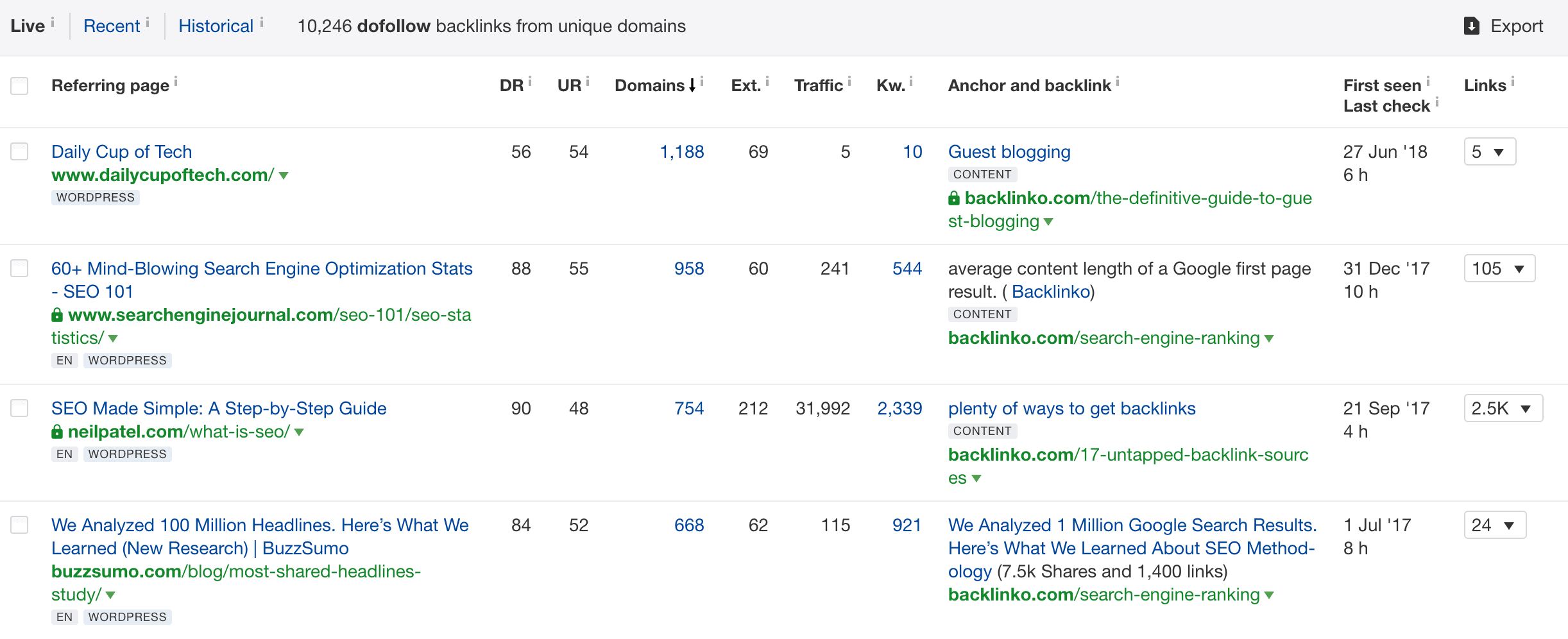
Task: Switch to the Recent tab
Action: [x=112, y=26]
